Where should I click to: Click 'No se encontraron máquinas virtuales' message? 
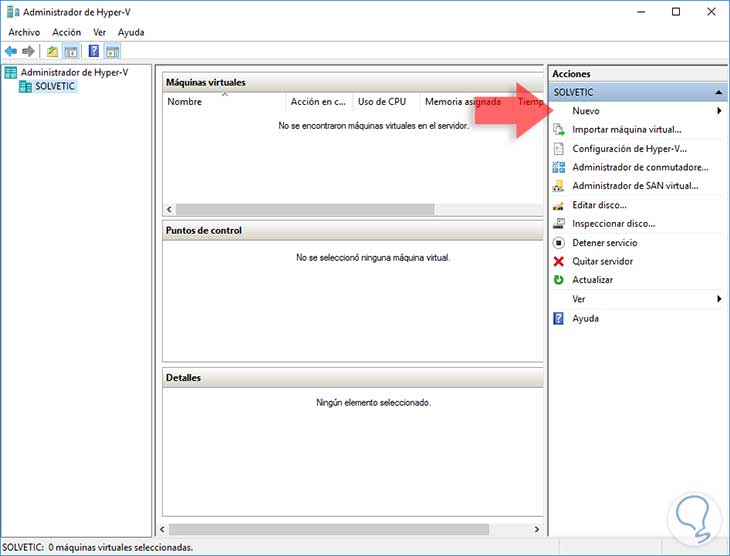(373, 126)
